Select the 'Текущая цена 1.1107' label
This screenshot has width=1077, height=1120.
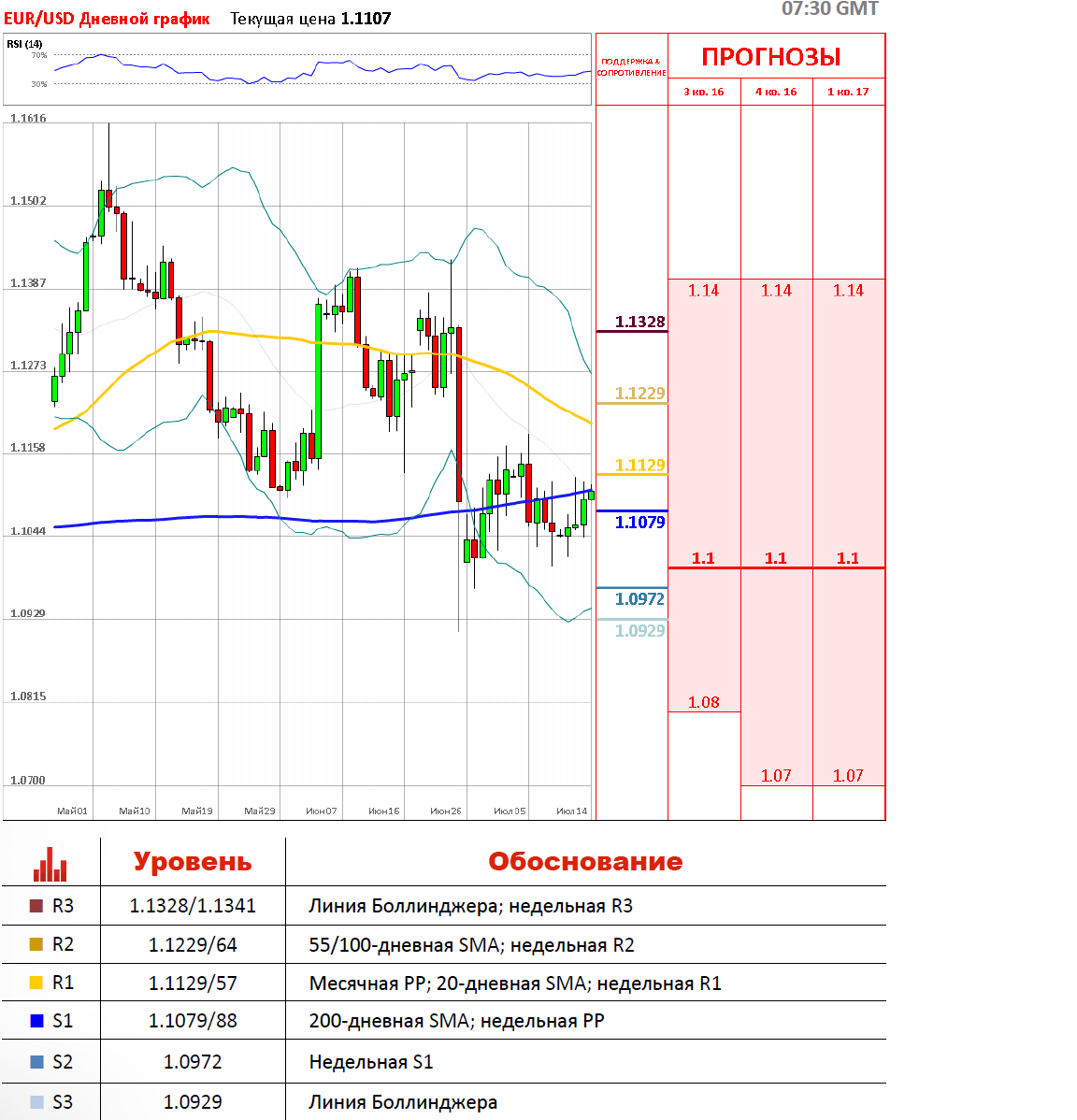[x=310, y=19]
